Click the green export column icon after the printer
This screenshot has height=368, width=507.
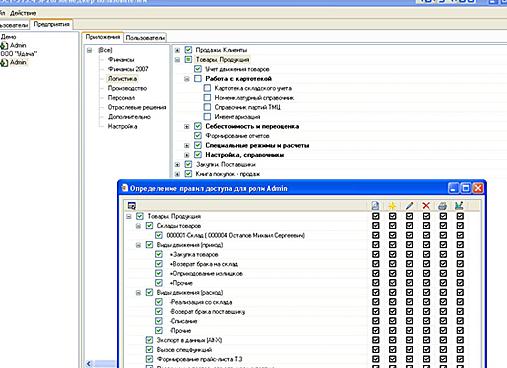pos(459,206)
